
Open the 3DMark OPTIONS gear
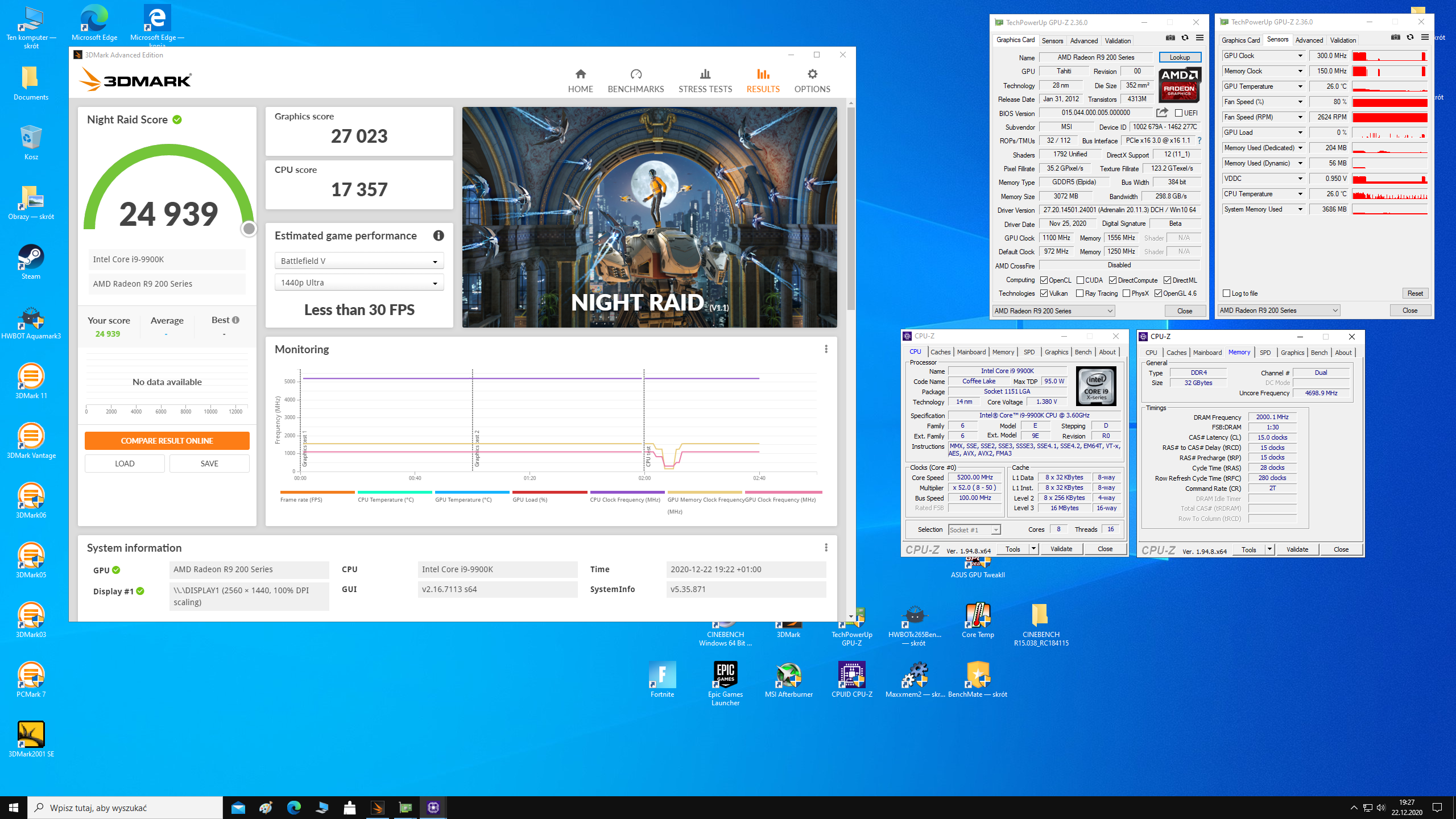[x=812, y=81]
